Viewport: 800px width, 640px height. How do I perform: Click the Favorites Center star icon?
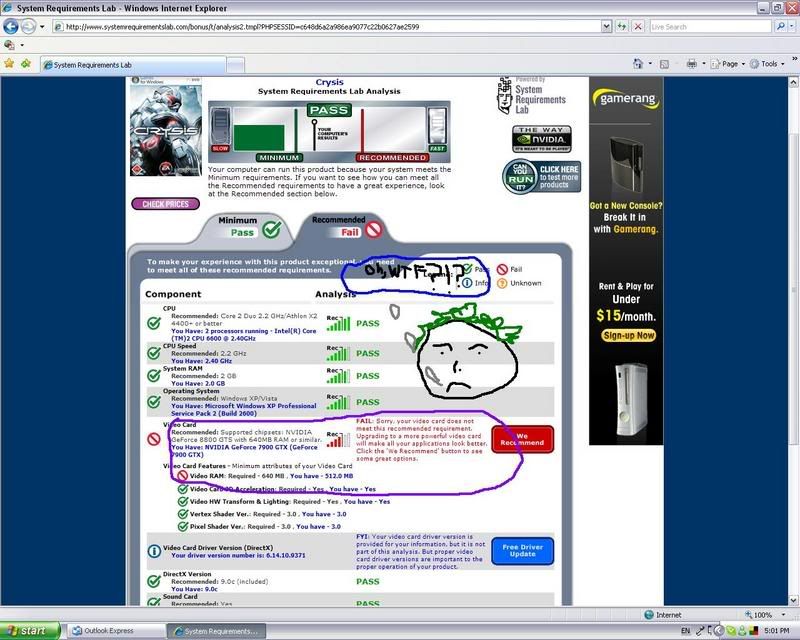(9, 64)
